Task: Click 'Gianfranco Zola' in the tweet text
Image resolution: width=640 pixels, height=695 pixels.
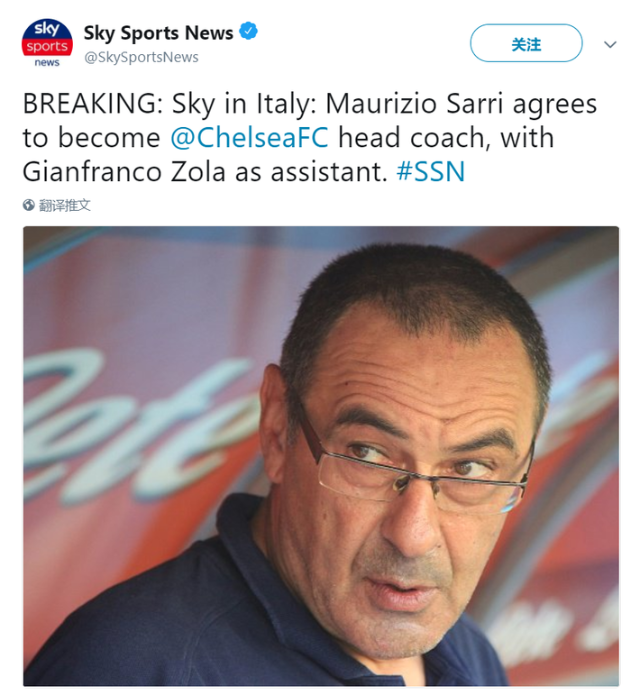Action: [x=124, y=172]
